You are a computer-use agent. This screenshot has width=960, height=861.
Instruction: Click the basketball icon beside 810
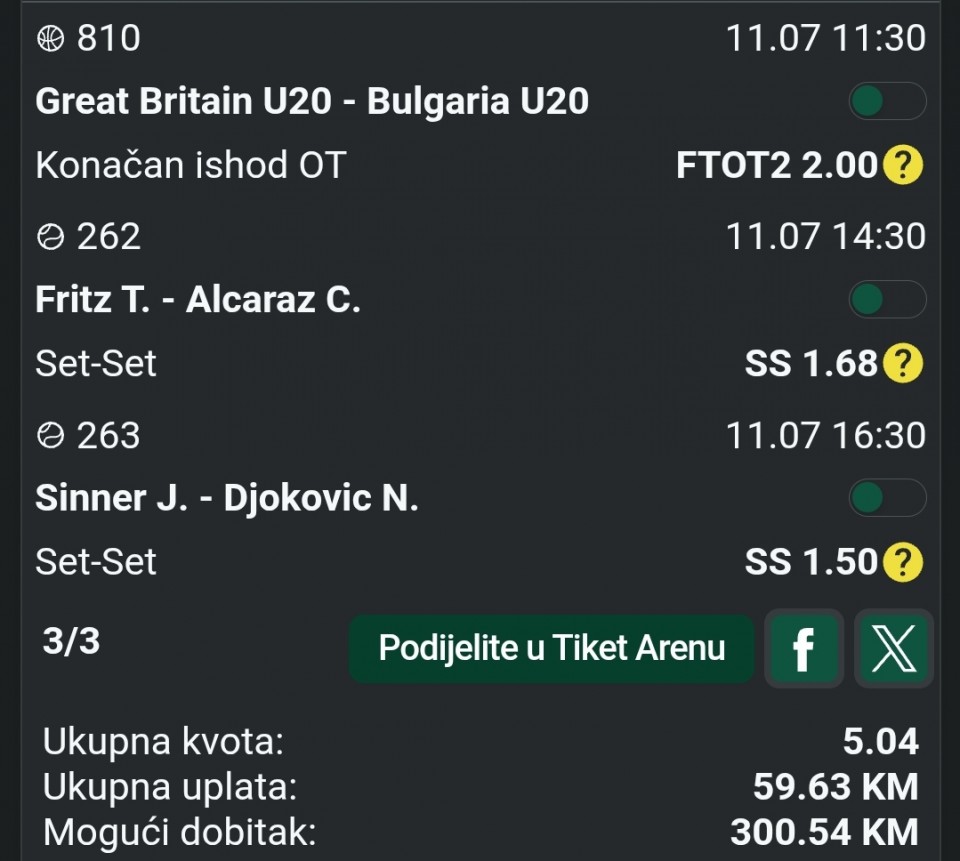point(50,39)
